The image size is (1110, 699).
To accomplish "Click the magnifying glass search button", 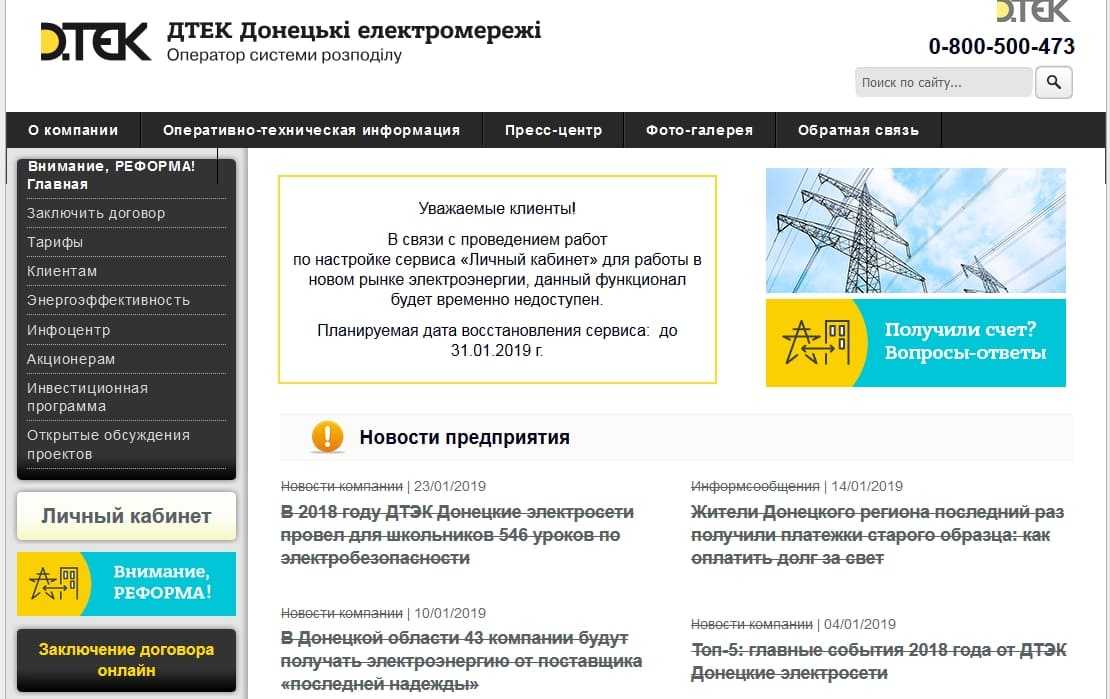I will tap(1053, 82).
